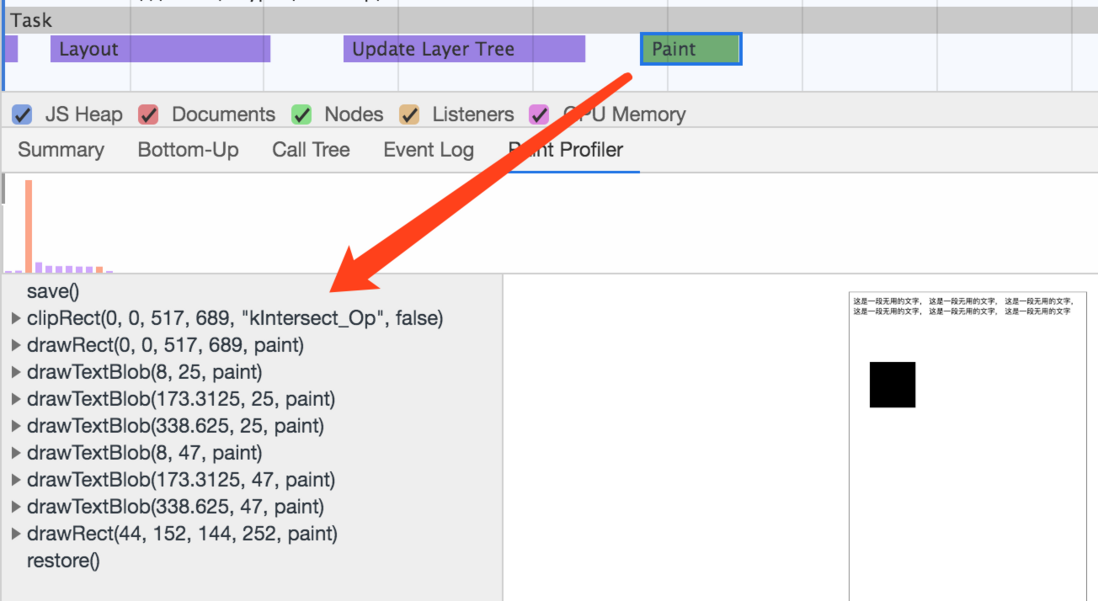Expand drawTextBlob(173.3125, 25, paint)
This screenshot has width=1098, height=601.
tap(16, 399)
